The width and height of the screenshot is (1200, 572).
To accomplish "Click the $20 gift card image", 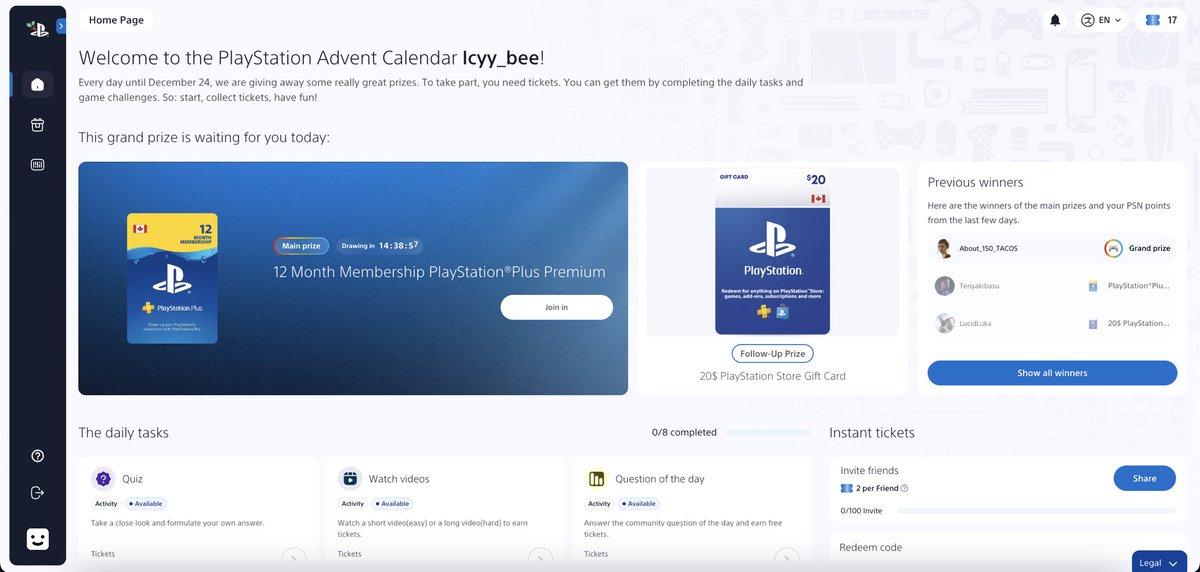I will point(772,252).
